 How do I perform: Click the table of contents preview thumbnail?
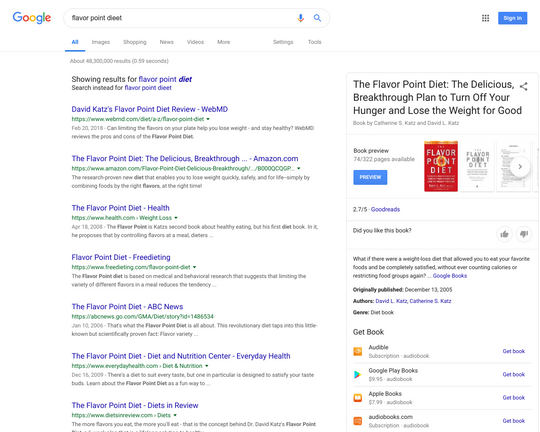[513, 166]
